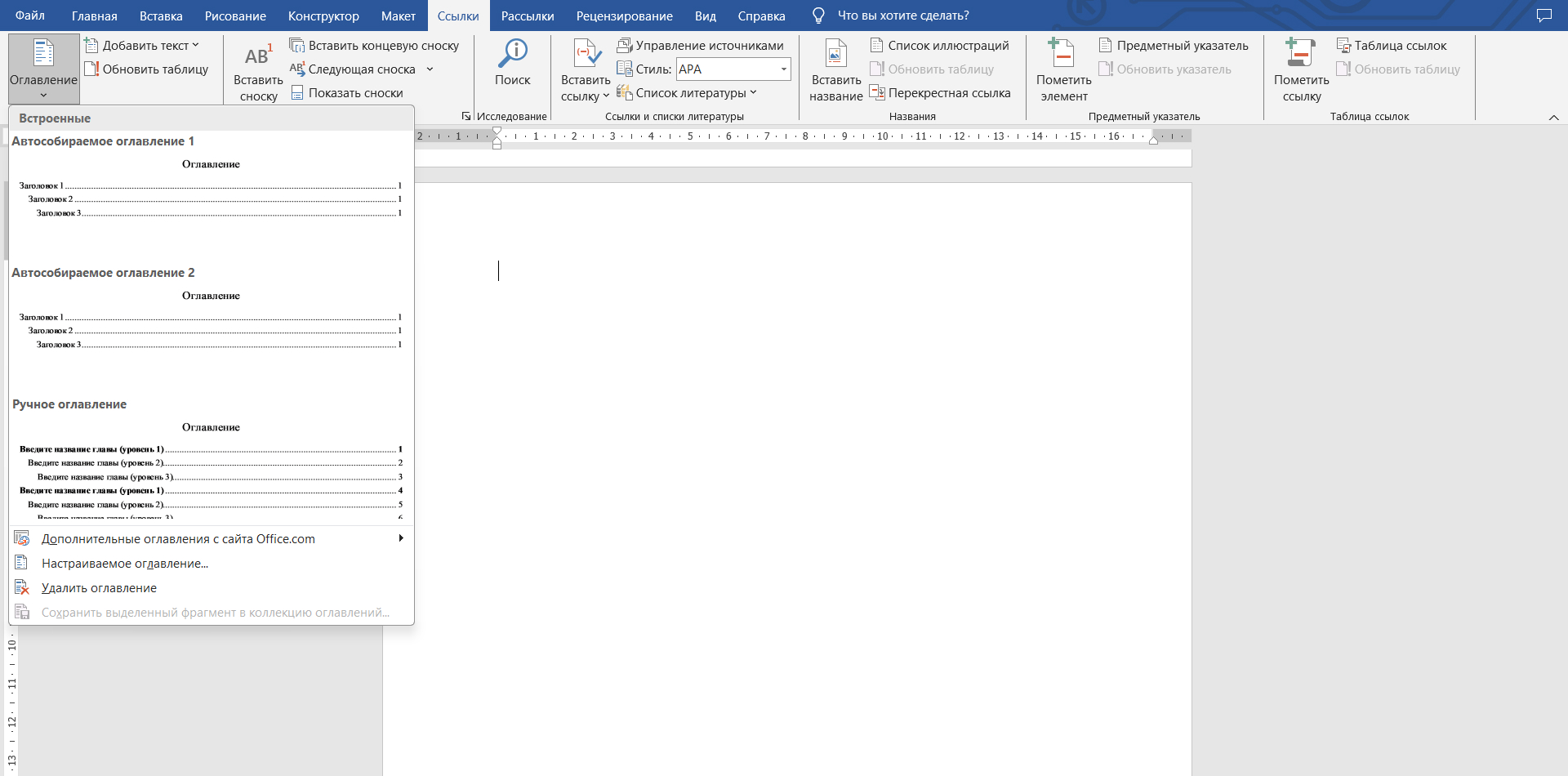Open the Поиск research tool
The width and height of the screenshot is (1568, 776).
[513, 63]
